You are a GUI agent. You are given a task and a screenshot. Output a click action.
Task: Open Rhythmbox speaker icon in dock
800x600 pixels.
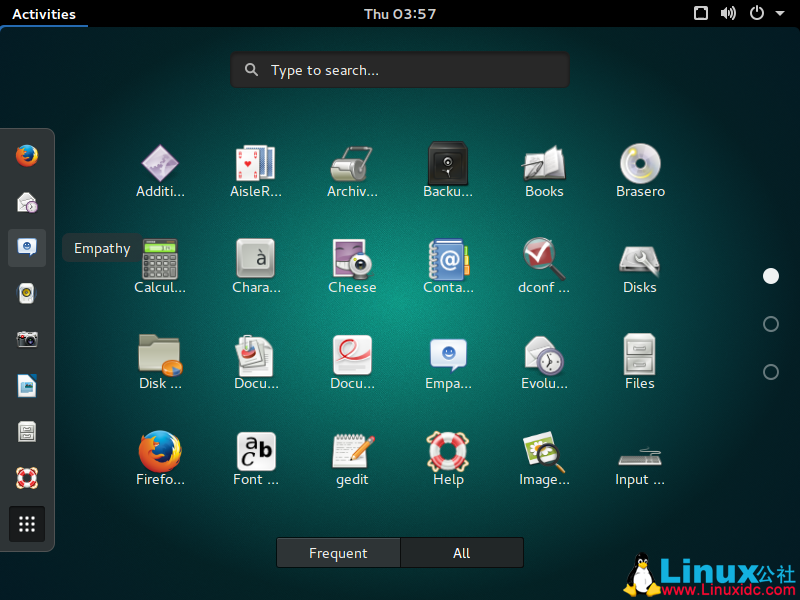pyautogui.click(x=27, y=293)
